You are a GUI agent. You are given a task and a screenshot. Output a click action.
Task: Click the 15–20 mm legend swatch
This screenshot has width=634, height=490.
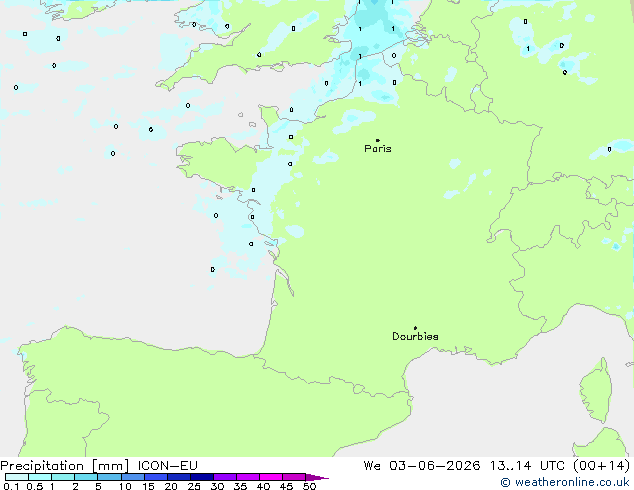coord(156,477)
